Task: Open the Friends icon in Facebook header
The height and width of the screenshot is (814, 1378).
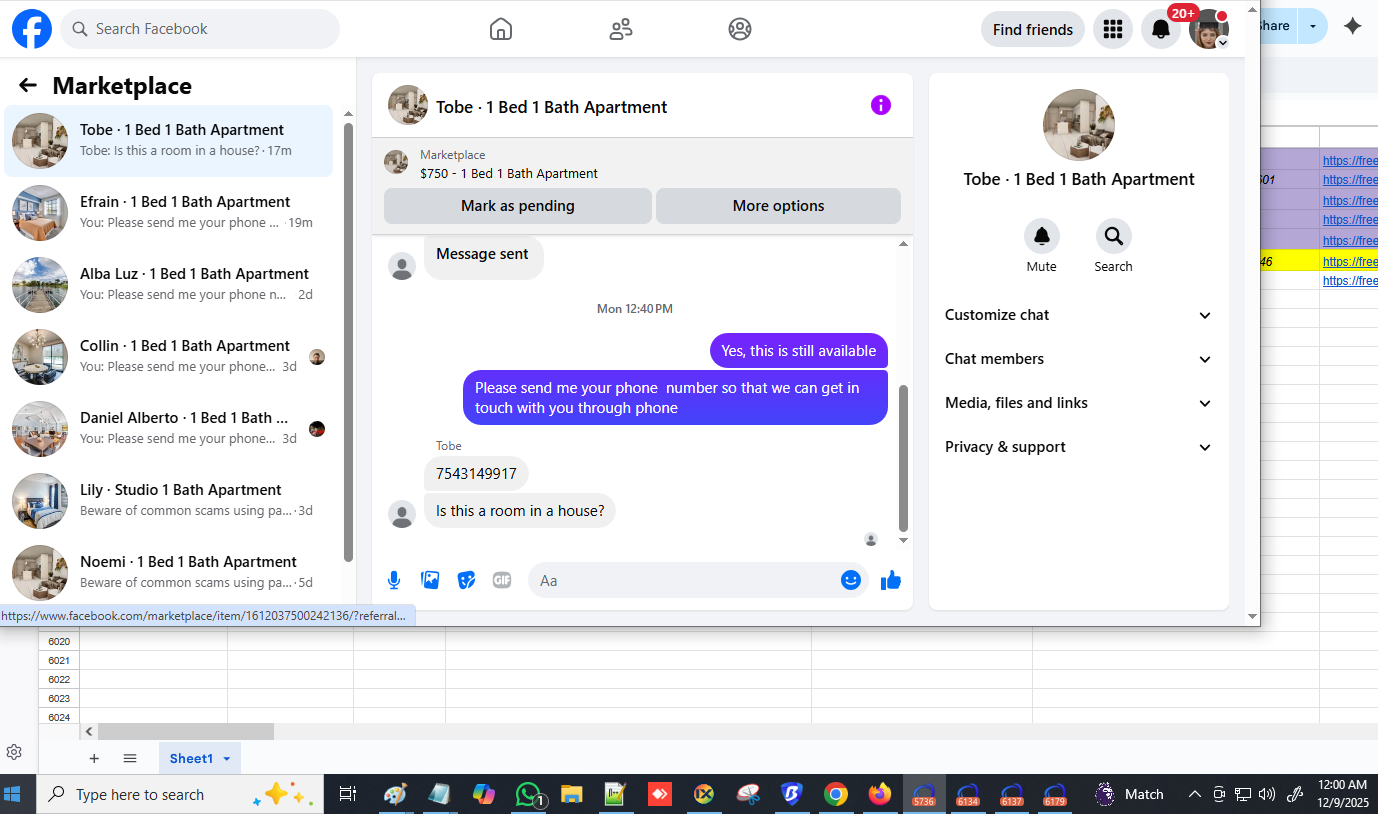Action: coord(621,29)
